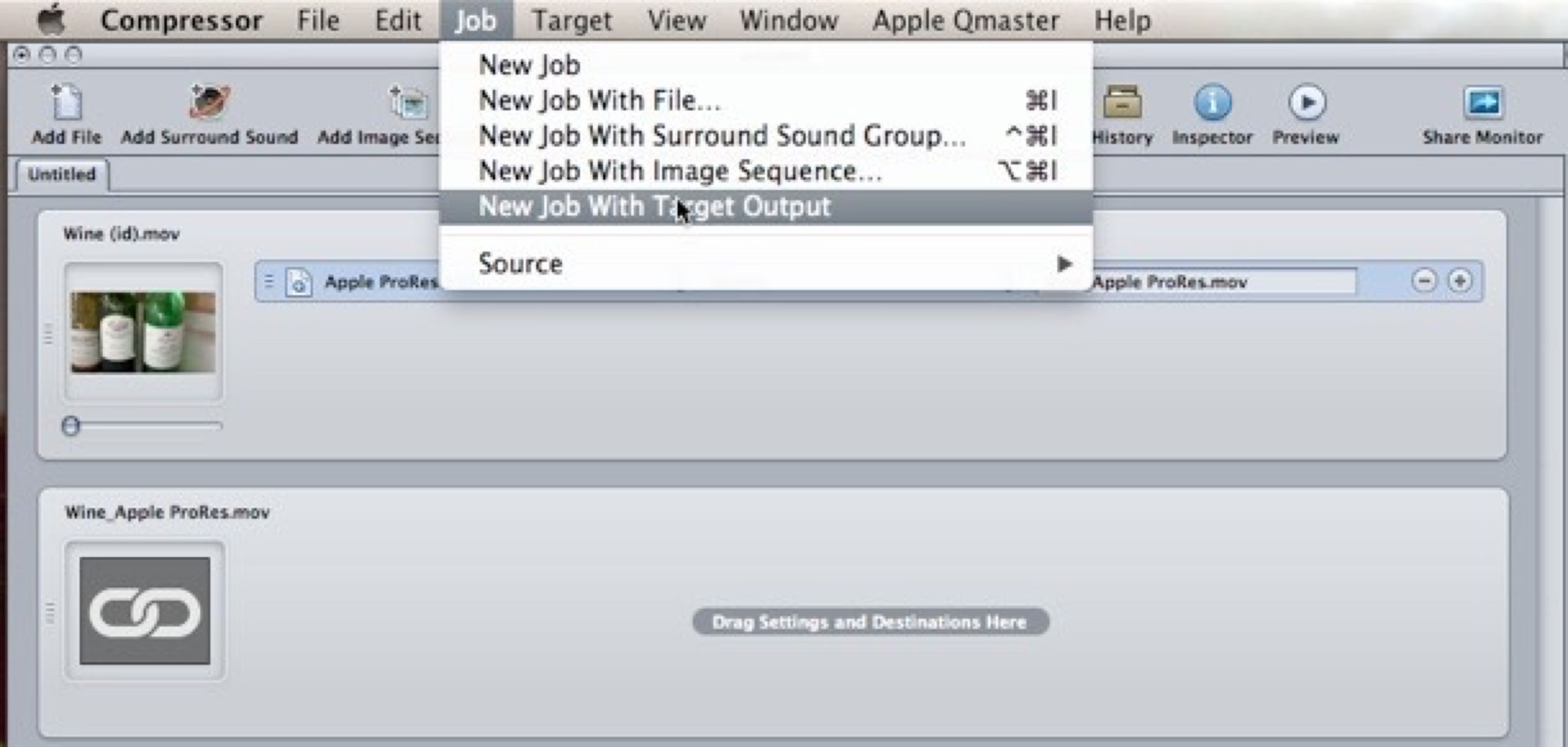
Task: Click the Preview play icon
Action: [1306, 103]
